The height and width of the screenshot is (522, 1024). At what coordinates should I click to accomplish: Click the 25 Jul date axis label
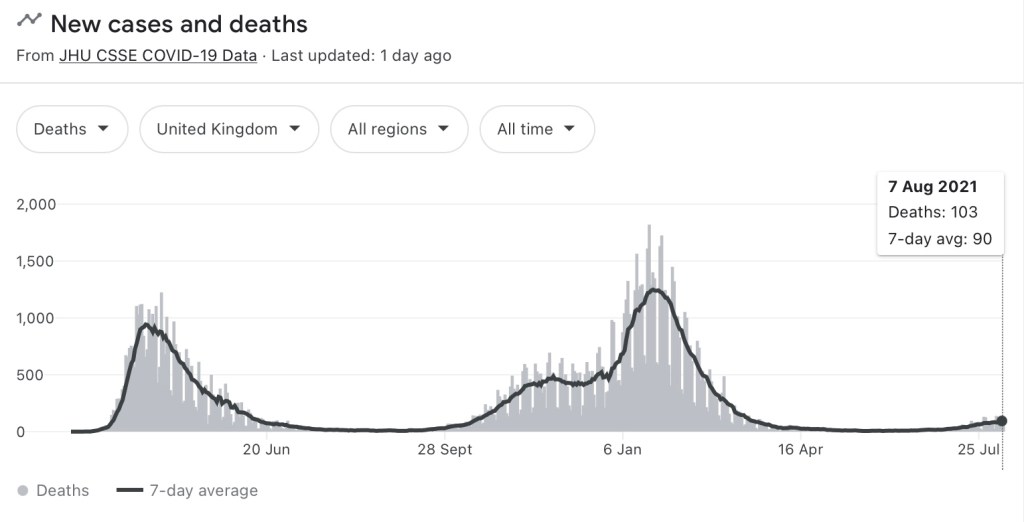click(x=979, y=450)
